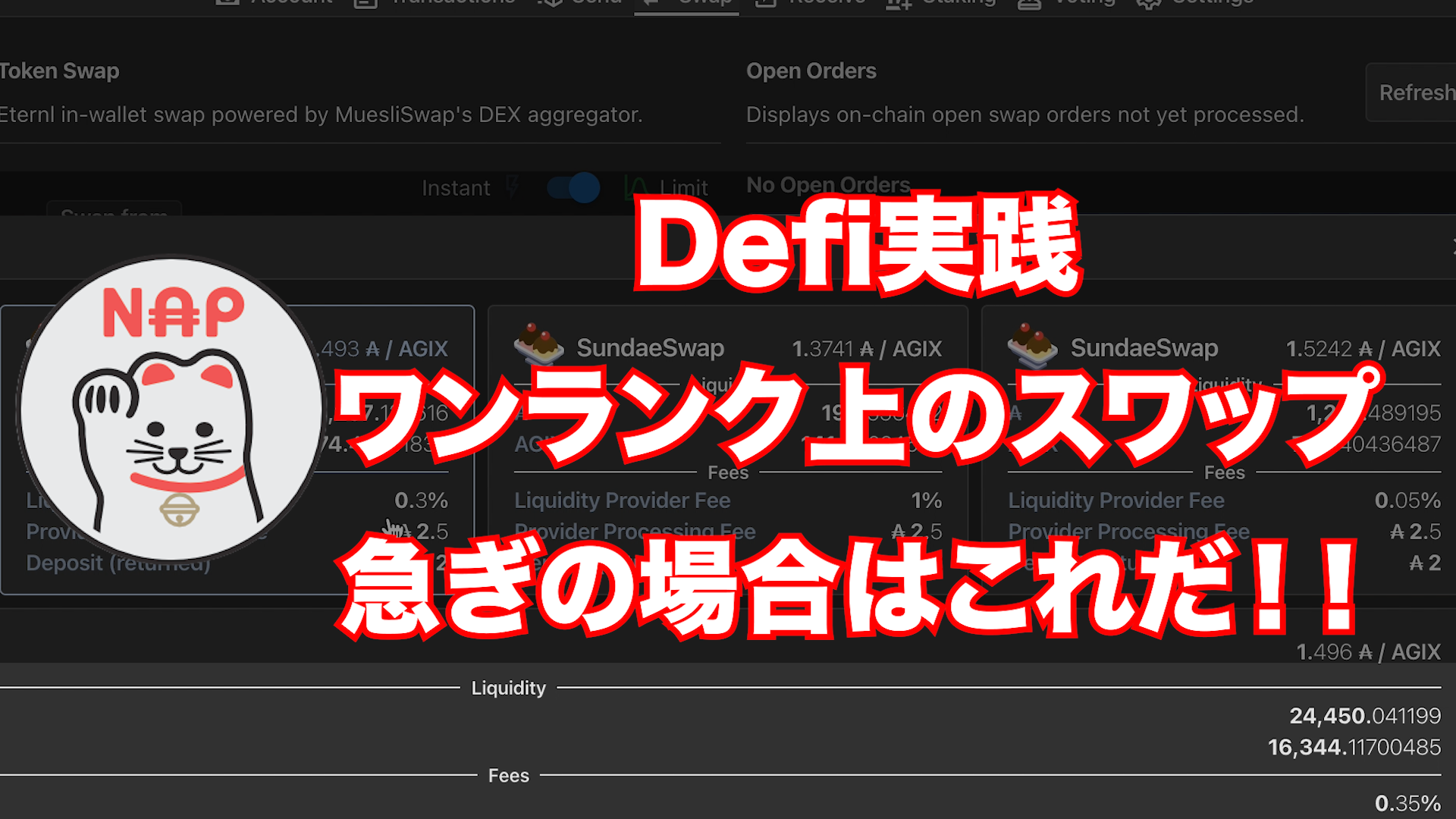Click the Instant lightning bolt icon

[x=513, y=187]
